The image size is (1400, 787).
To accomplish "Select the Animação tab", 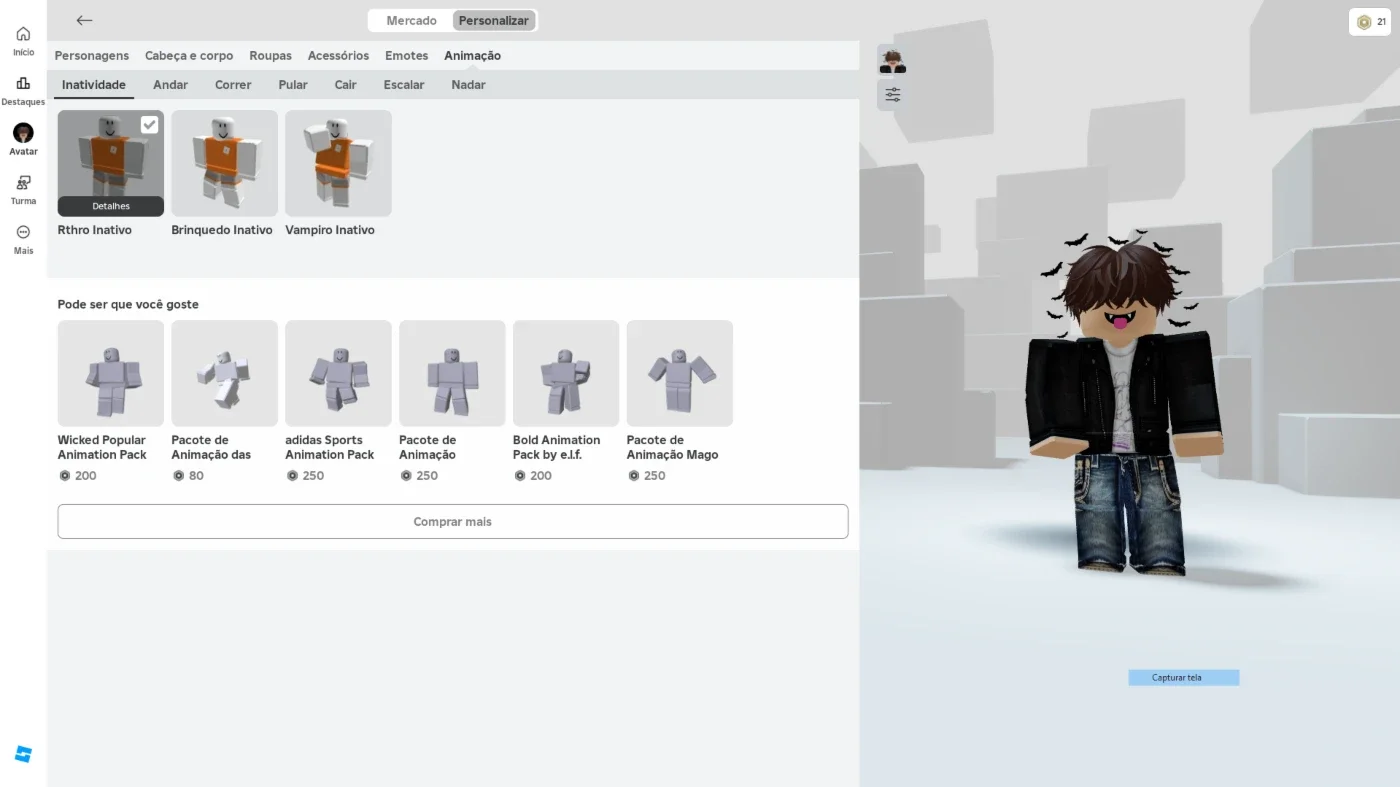I will coord(472,56).
